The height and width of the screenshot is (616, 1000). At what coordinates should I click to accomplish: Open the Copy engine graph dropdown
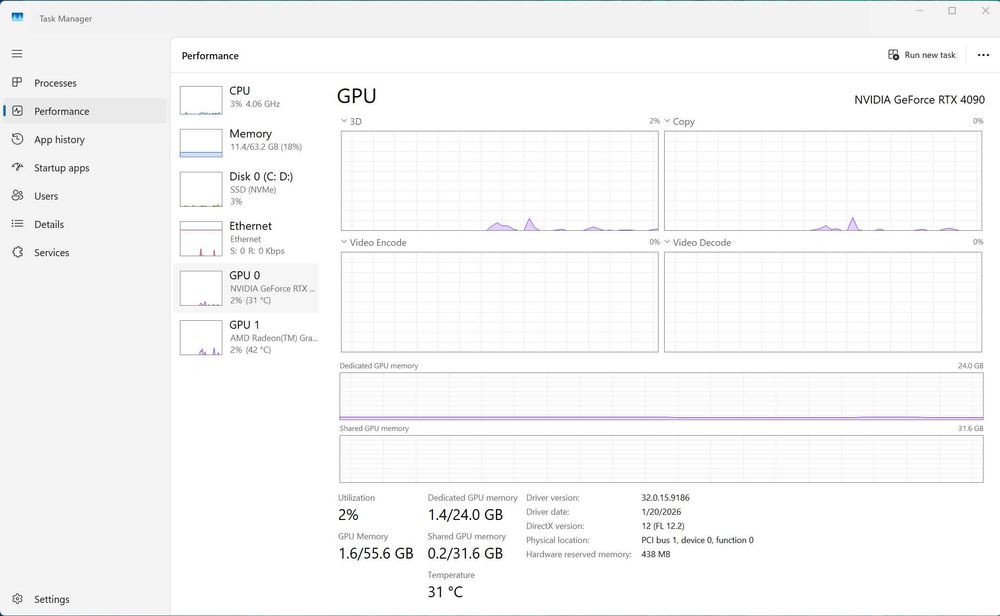667,121
